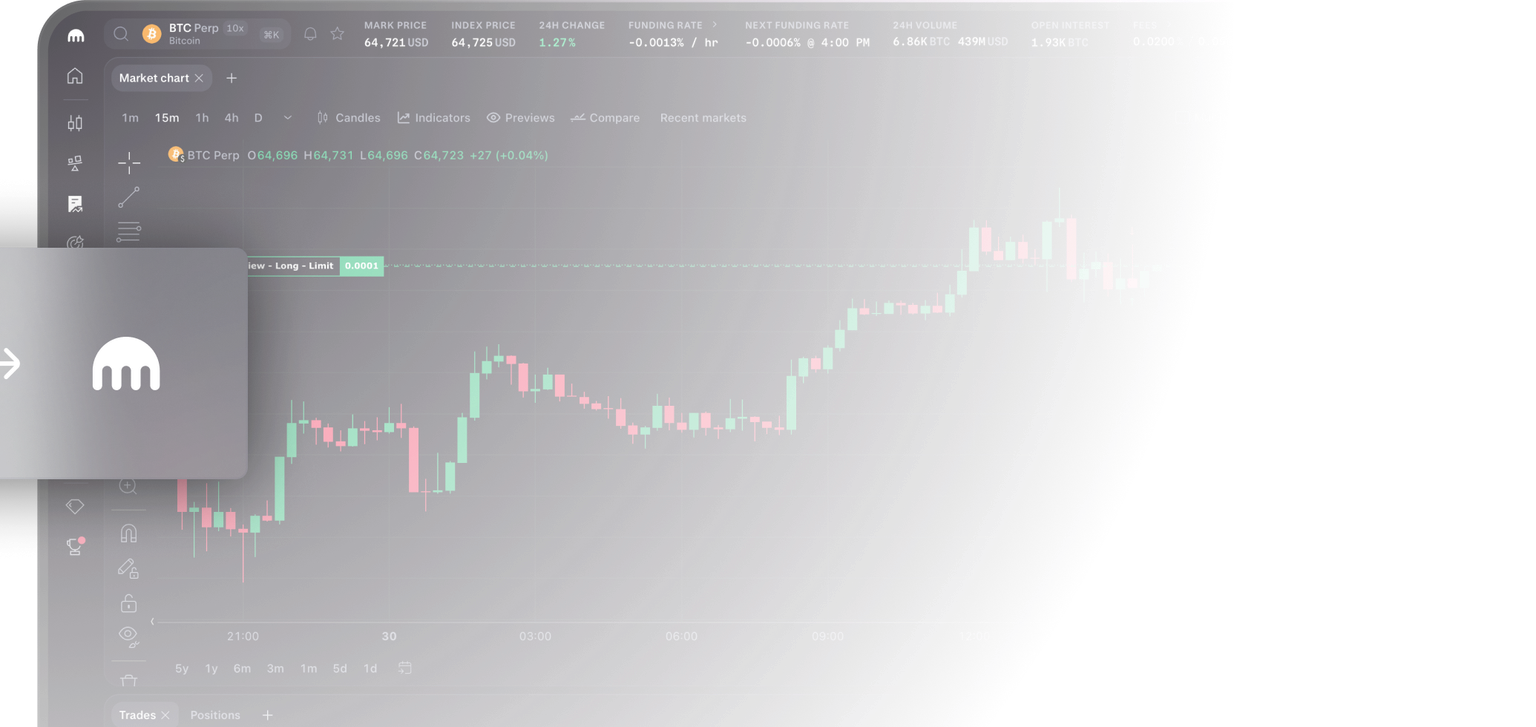1536x727 pixels.
Task: Select the 15m timeframe
Action: pos(167,118)
